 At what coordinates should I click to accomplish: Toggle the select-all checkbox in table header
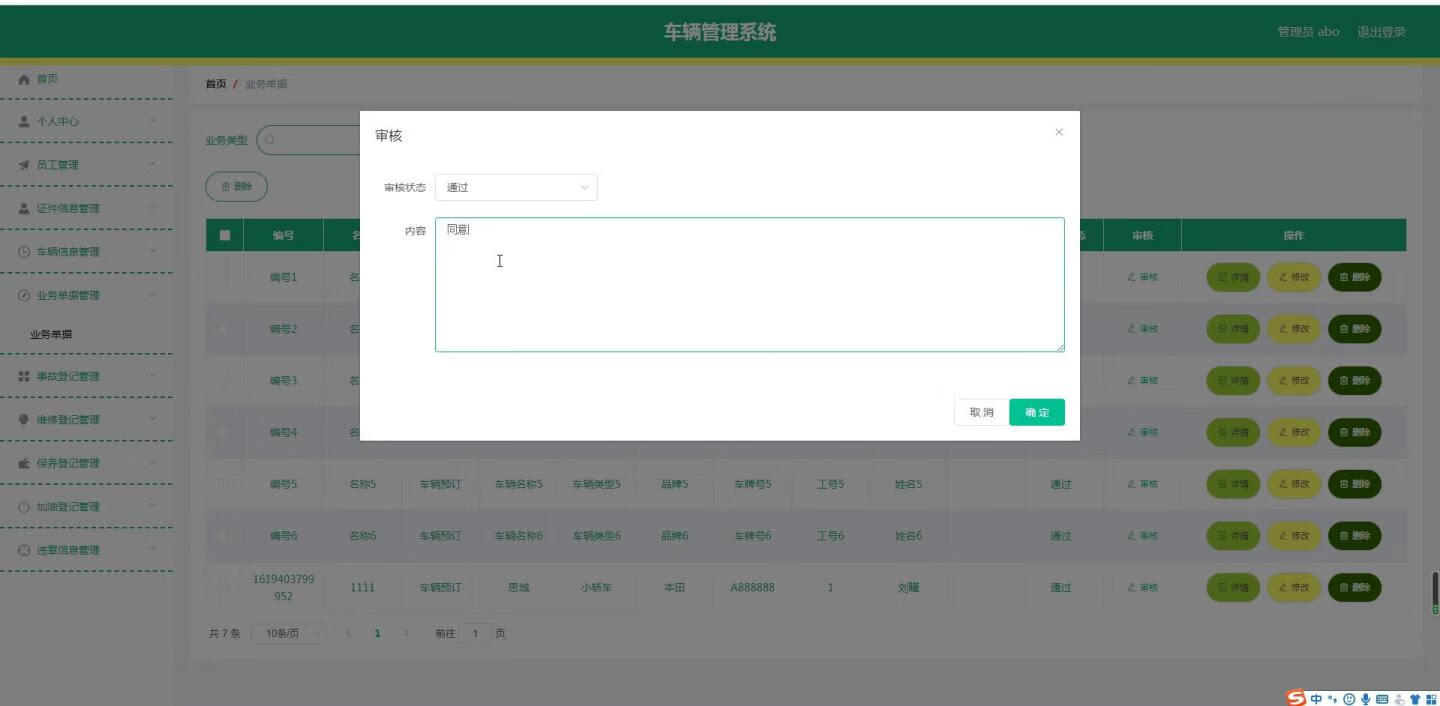click(225, 235)
